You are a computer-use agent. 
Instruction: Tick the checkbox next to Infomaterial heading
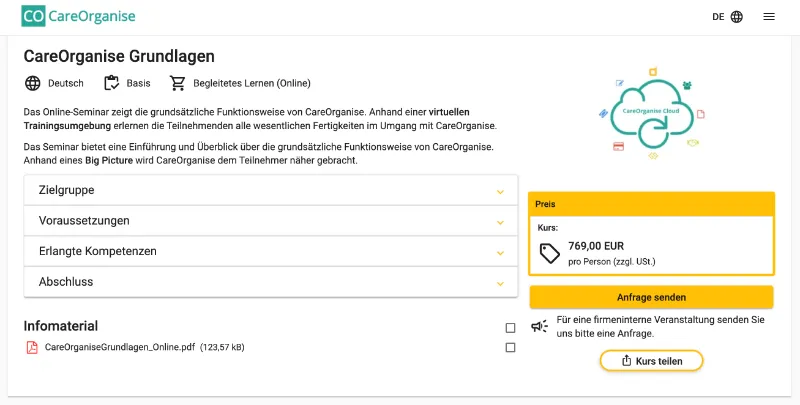click(x=510, y=328)
